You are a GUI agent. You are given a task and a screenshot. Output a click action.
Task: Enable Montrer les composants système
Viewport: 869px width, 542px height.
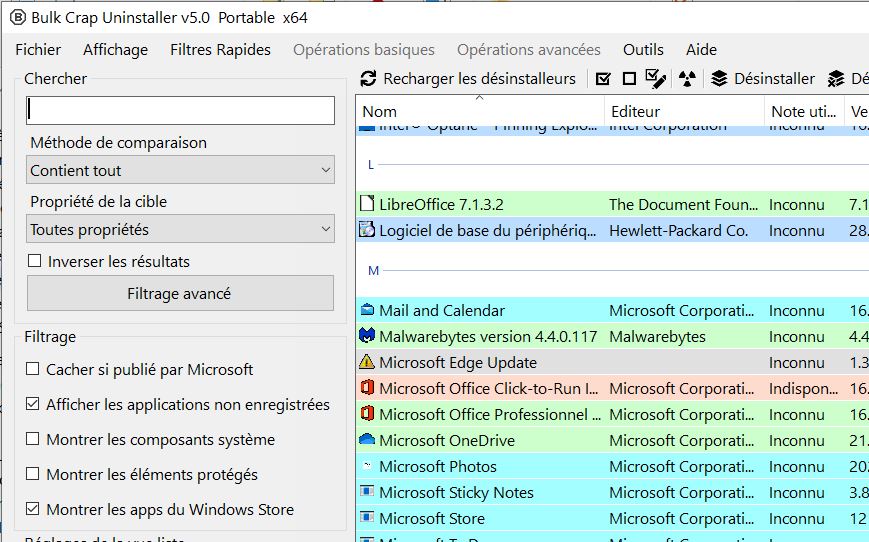point(33,439)
